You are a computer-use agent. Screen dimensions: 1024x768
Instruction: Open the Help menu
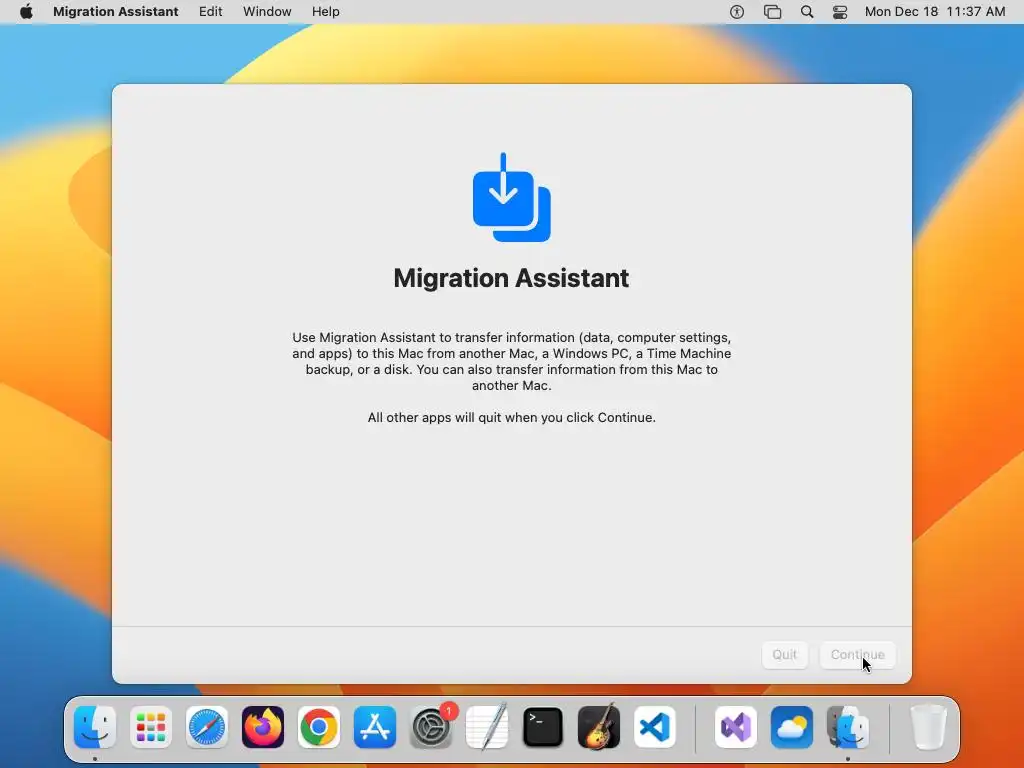click(x=325, y=12)
